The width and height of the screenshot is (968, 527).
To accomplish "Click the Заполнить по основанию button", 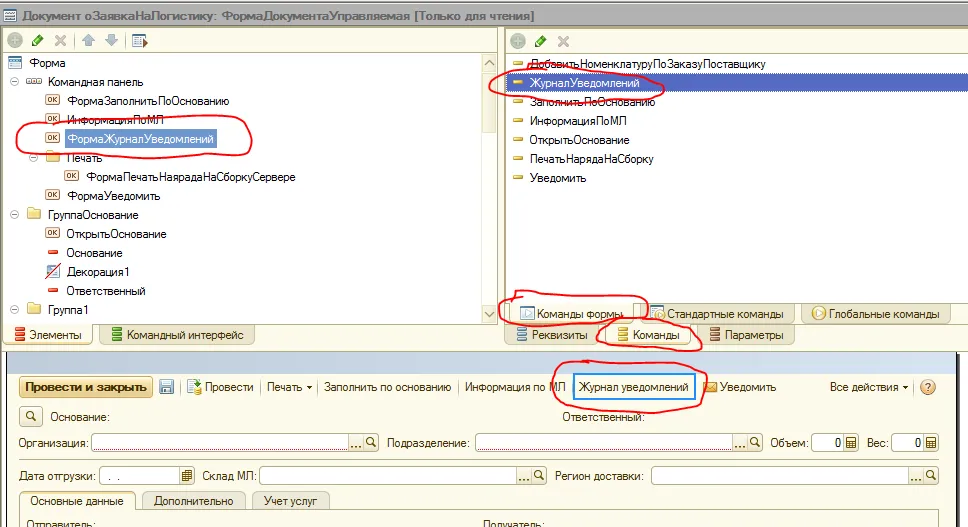I will click(x=387, y=387).
